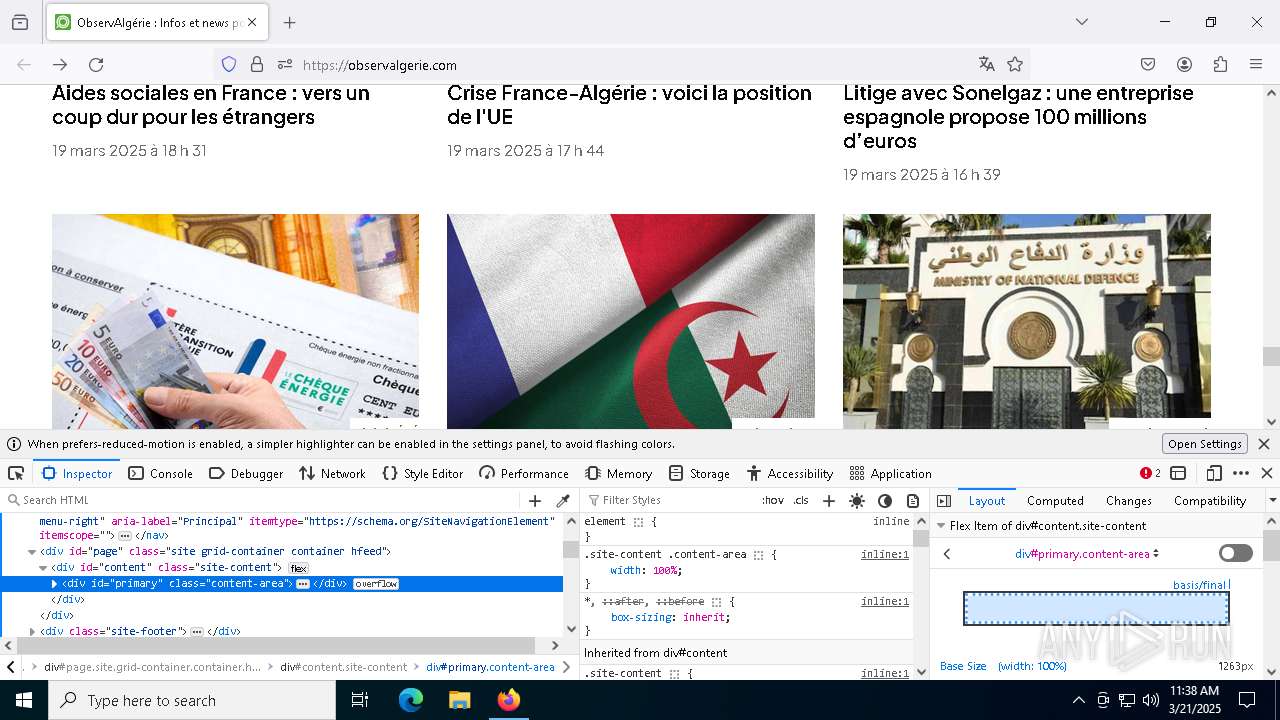Select div#page breadcrumb item
Image resolution: width=1280 pixels, height=720 pixels.
pos(152,667)
